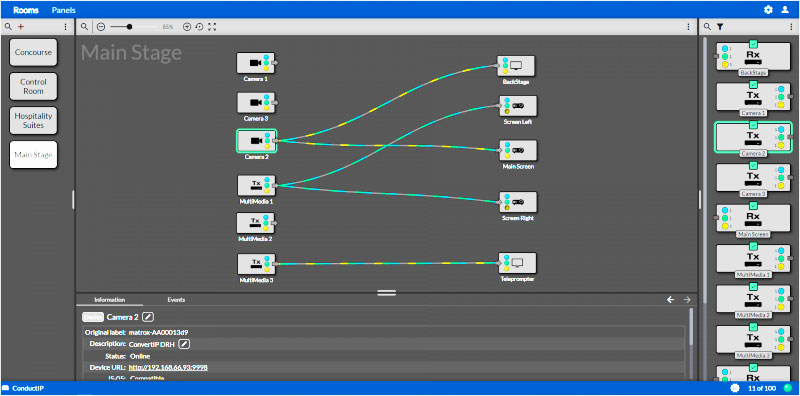Toggle the checkbox above MultiMedia 2 card

(754, 286)
